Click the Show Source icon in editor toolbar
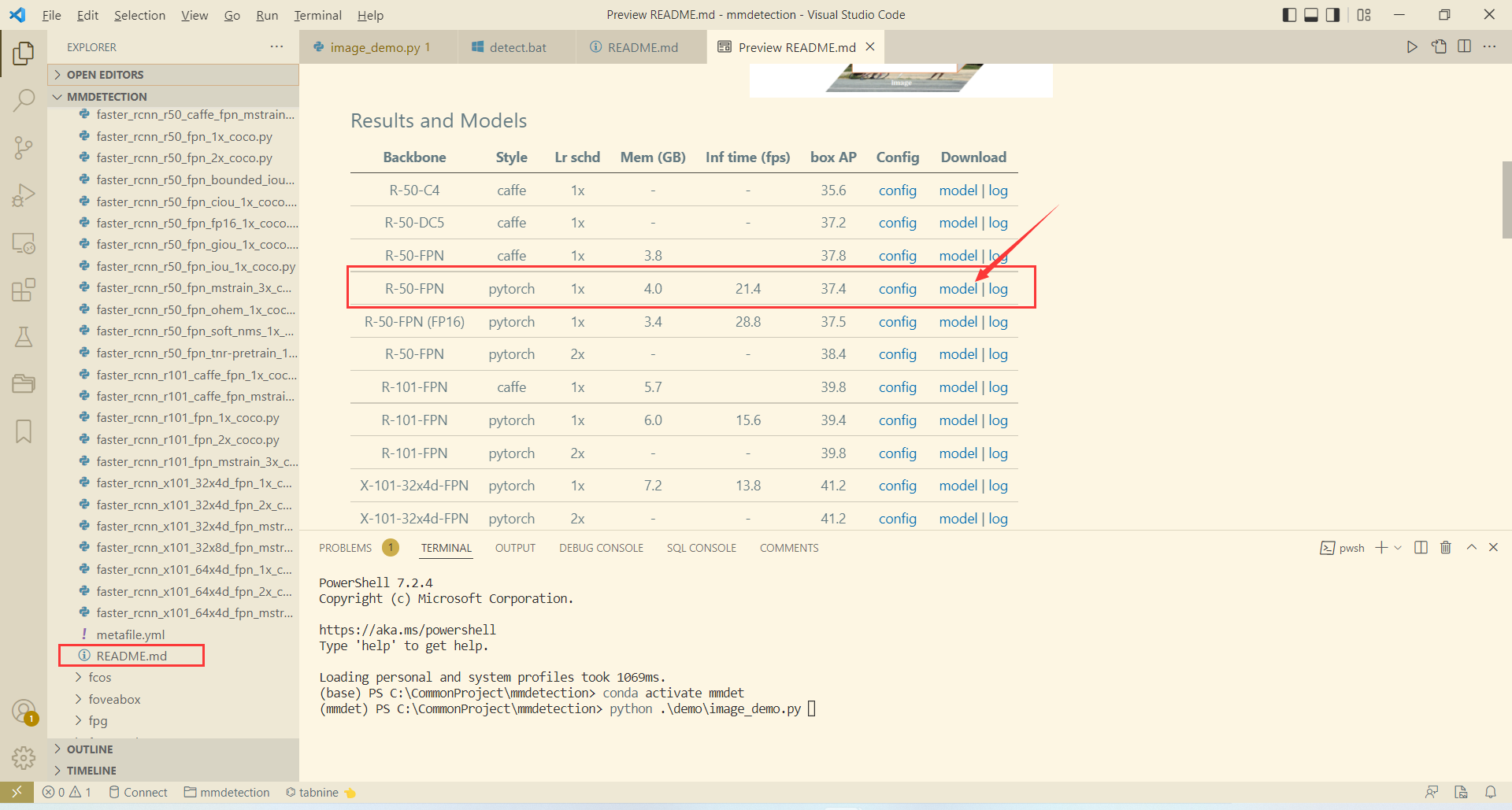The image size is (1512, 810). click(x=1439, y=47)
